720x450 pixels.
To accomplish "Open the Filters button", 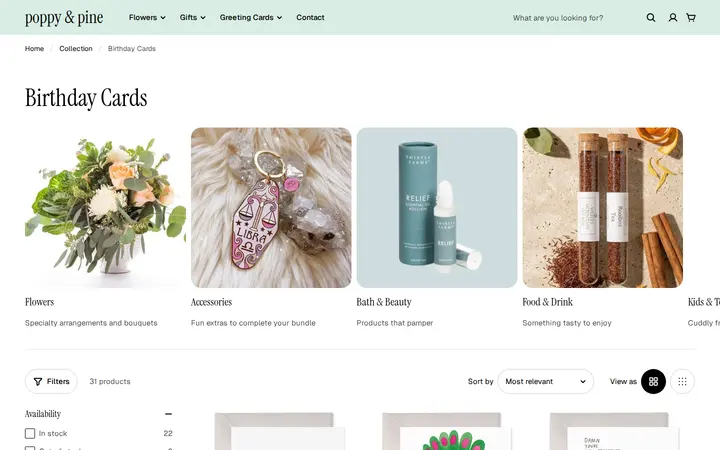I will [51, 382].
